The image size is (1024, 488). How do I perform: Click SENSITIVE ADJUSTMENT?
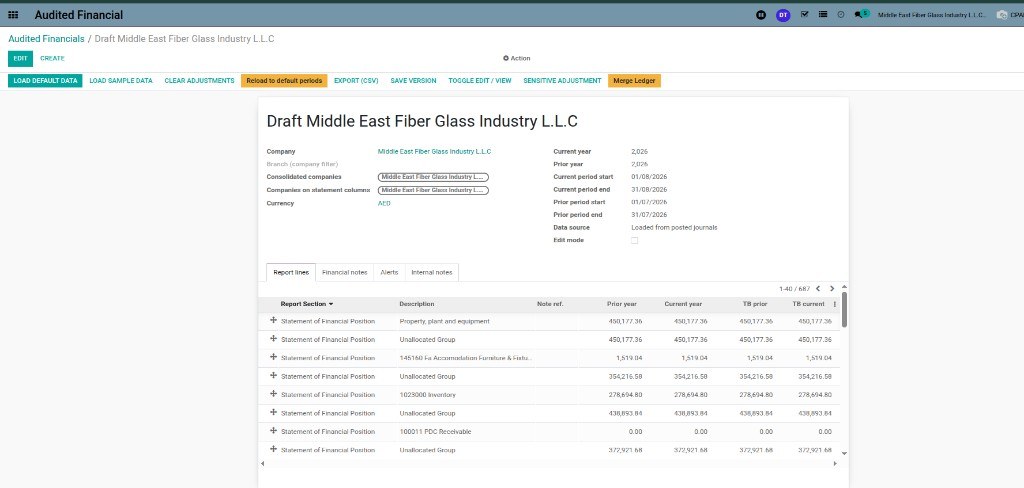pos(562,81)
